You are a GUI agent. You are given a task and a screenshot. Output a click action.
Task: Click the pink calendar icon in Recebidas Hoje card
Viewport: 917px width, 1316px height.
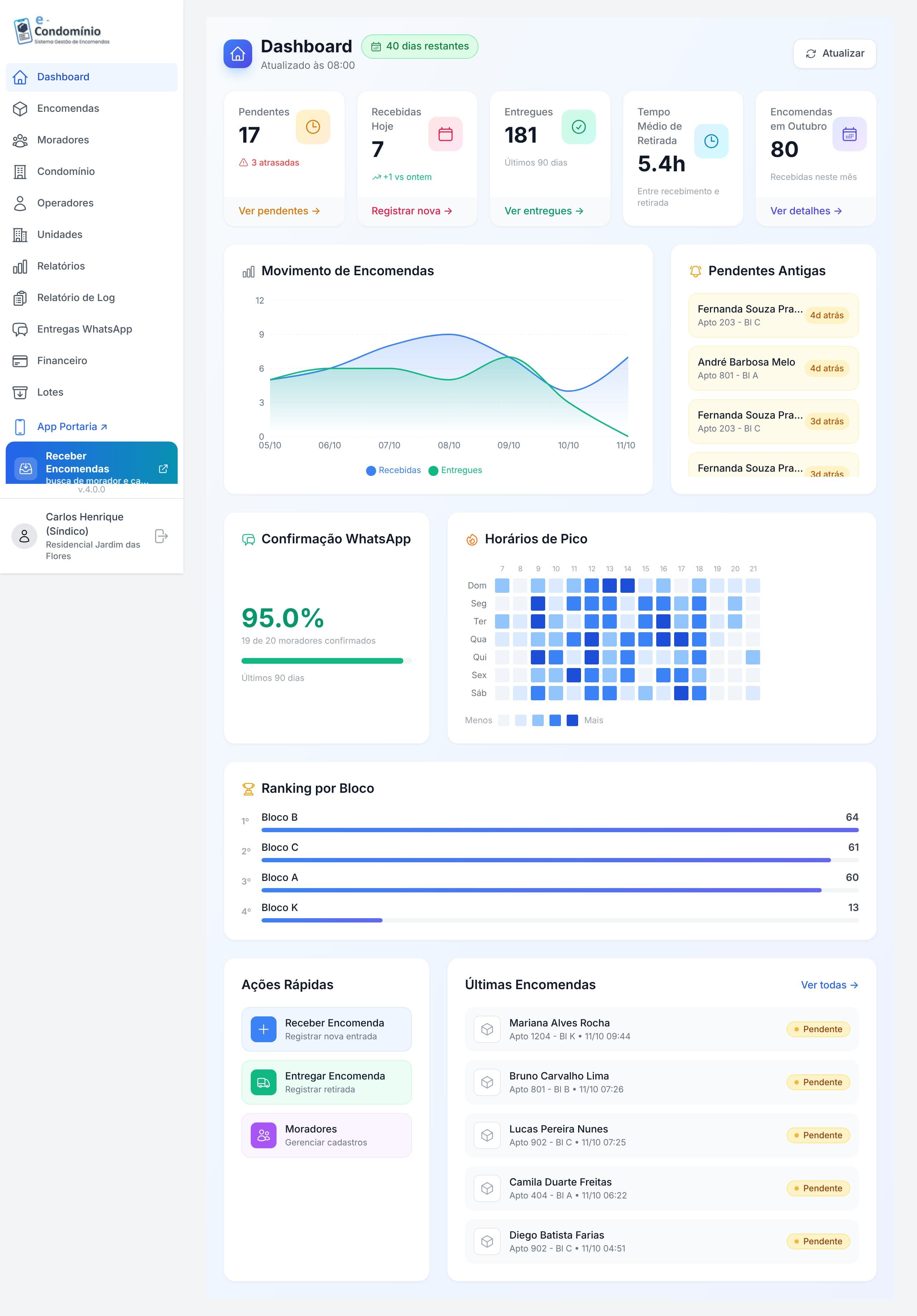(445, 134)
